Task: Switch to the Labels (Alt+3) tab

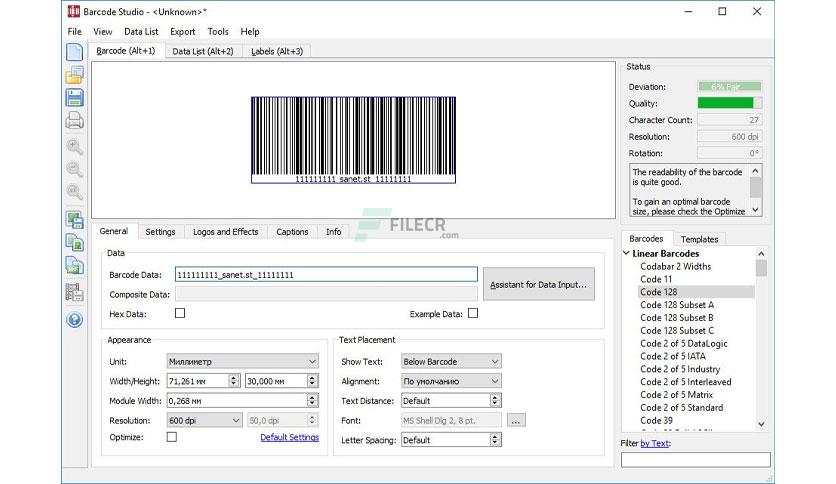Action: click(277, 51)
